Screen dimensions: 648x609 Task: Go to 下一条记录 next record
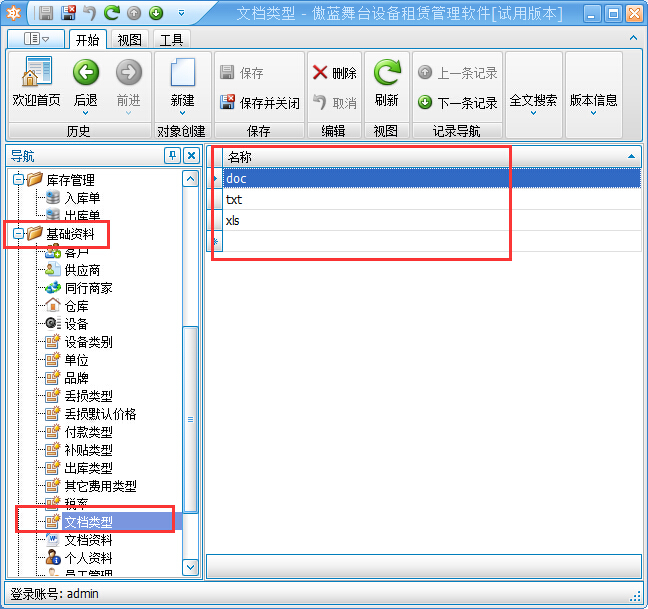pos(457,102)
